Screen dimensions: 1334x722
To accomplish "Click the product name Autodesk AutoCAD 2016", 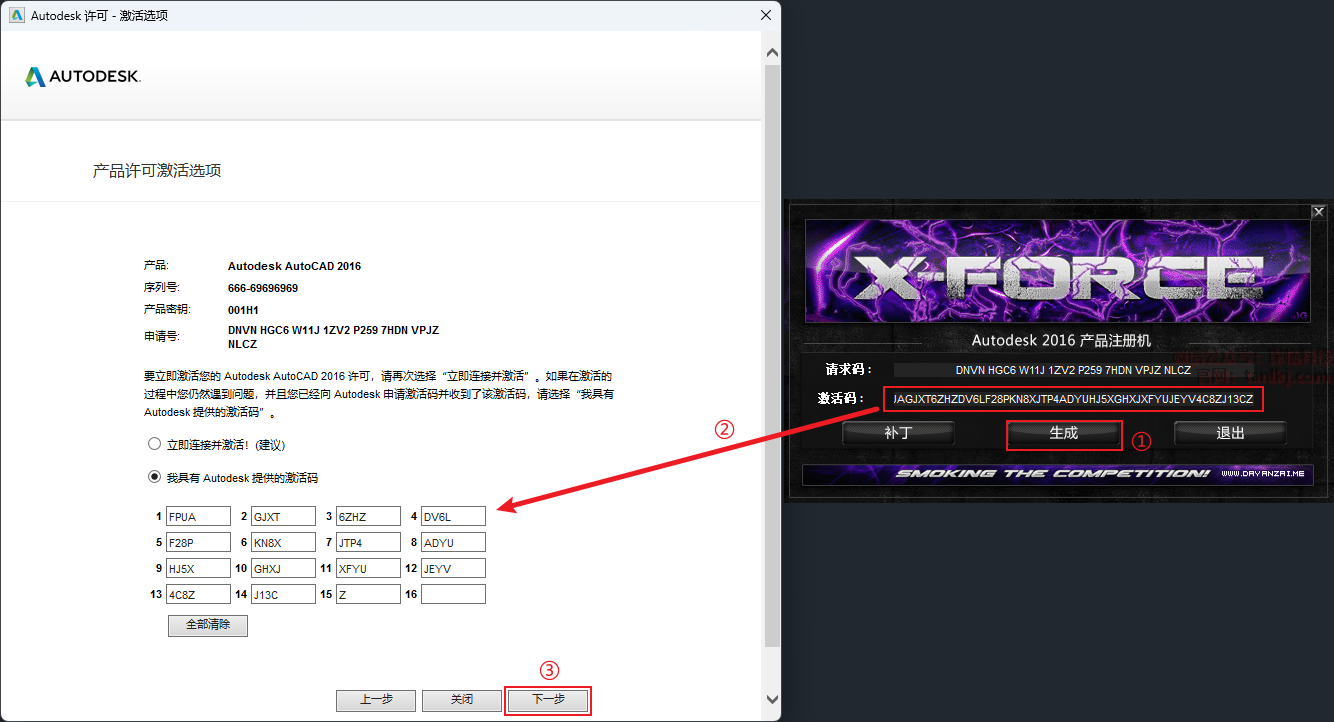I will 295,267.
